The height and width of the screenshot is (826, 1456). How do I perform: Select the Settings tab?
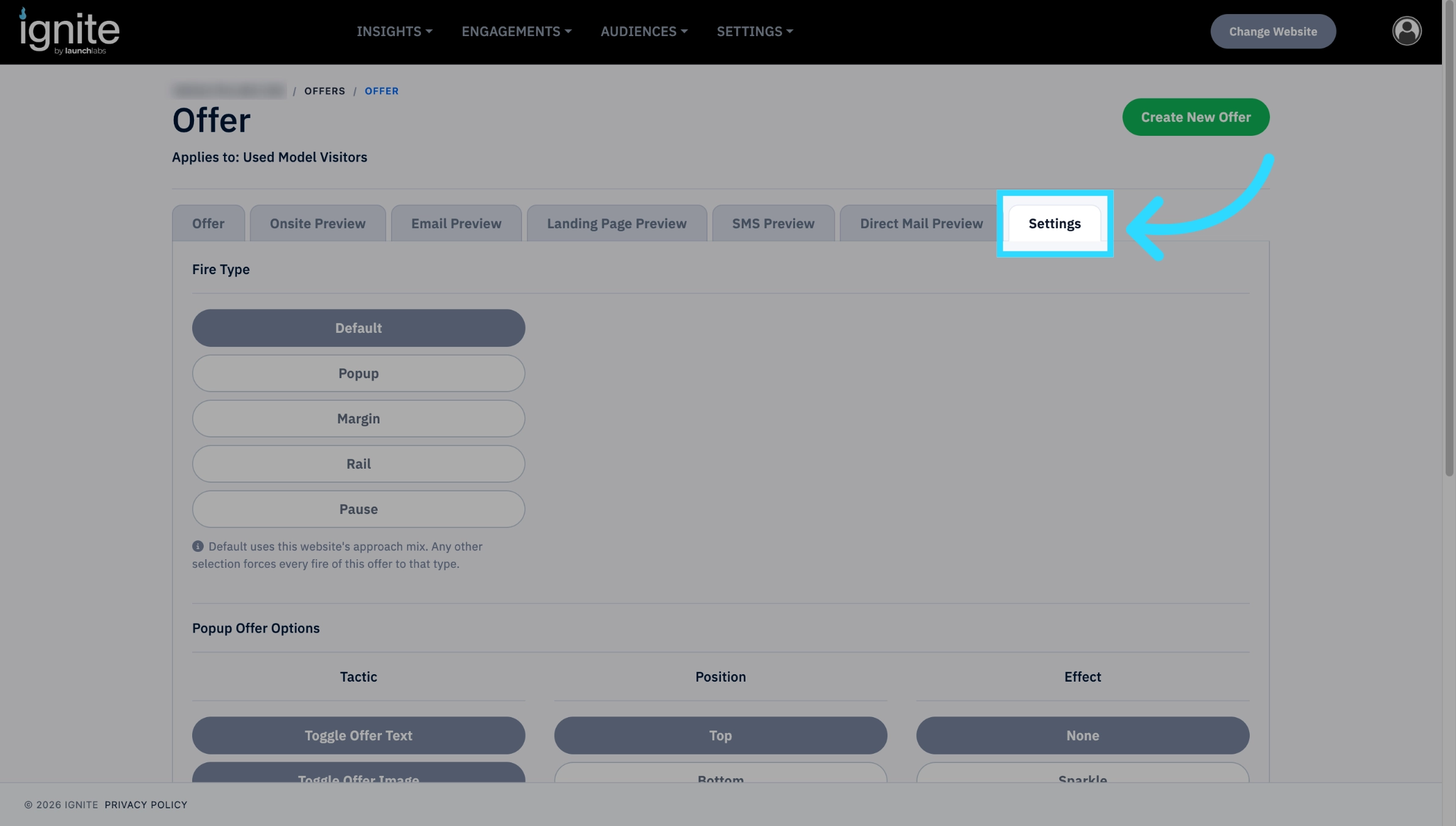[x=1055, y=223]
